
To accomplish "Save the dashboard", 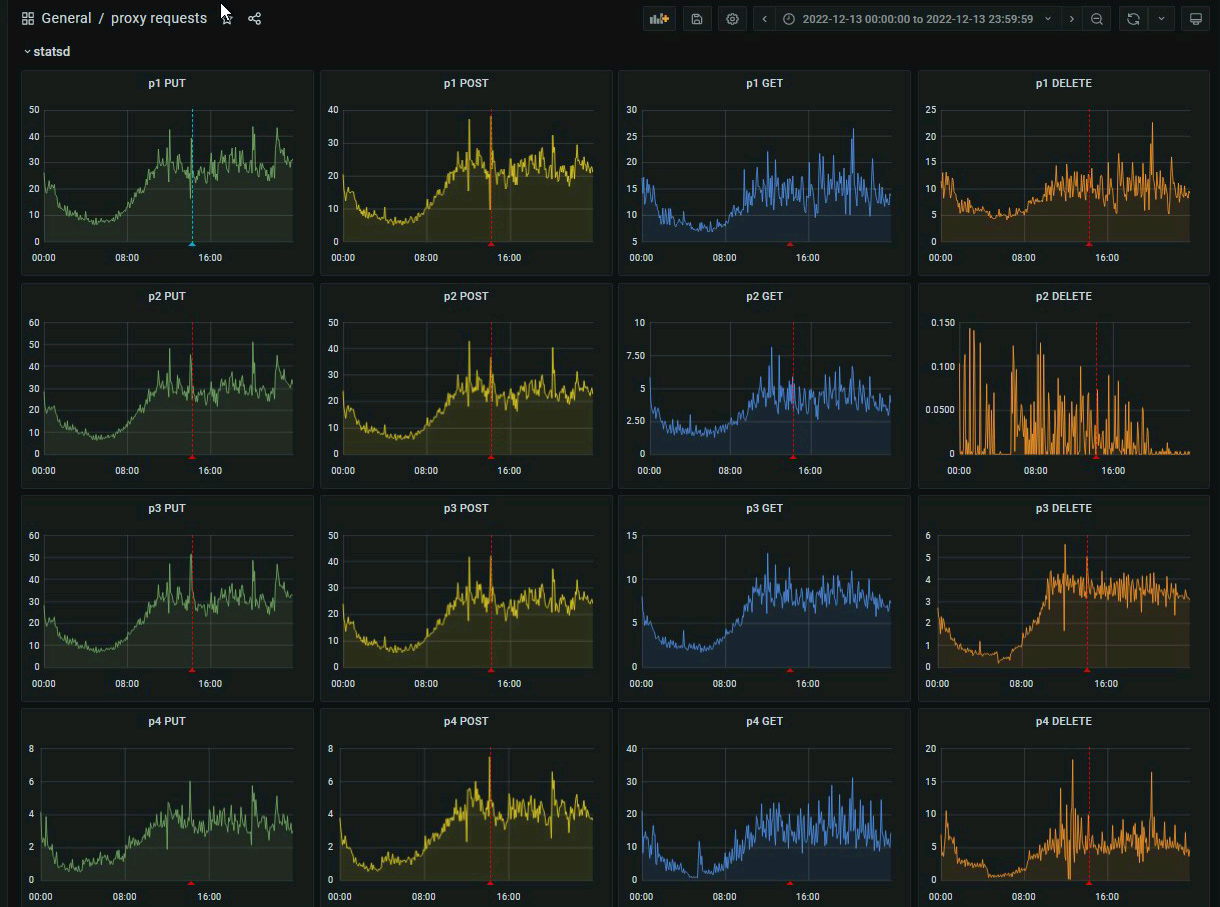I will click(697, 18).
